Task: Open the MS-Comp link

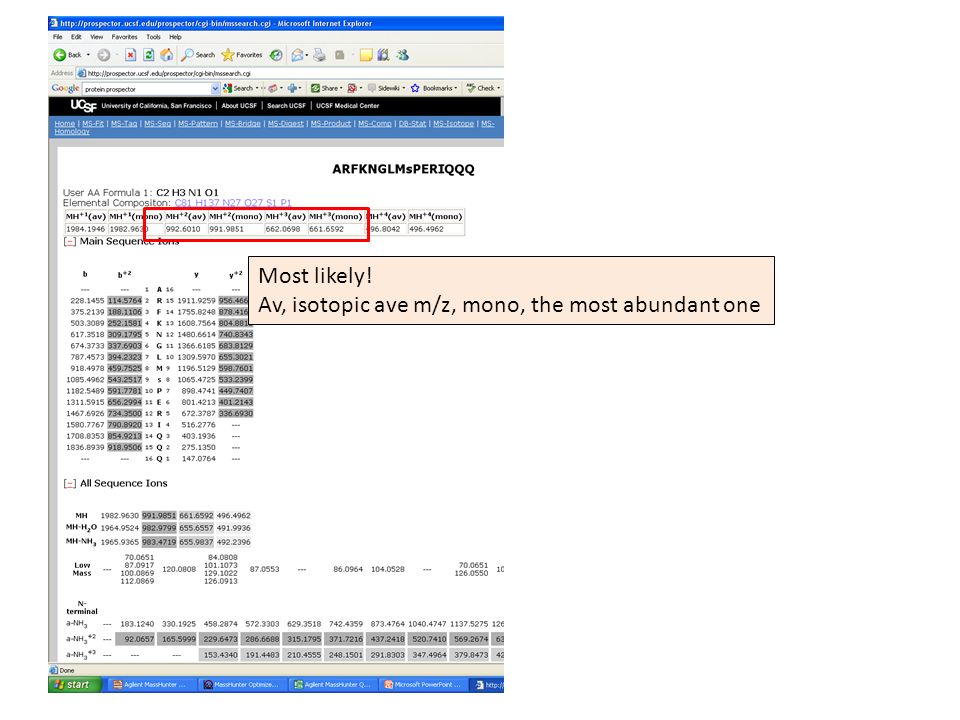Action: [x=375, y=124]
